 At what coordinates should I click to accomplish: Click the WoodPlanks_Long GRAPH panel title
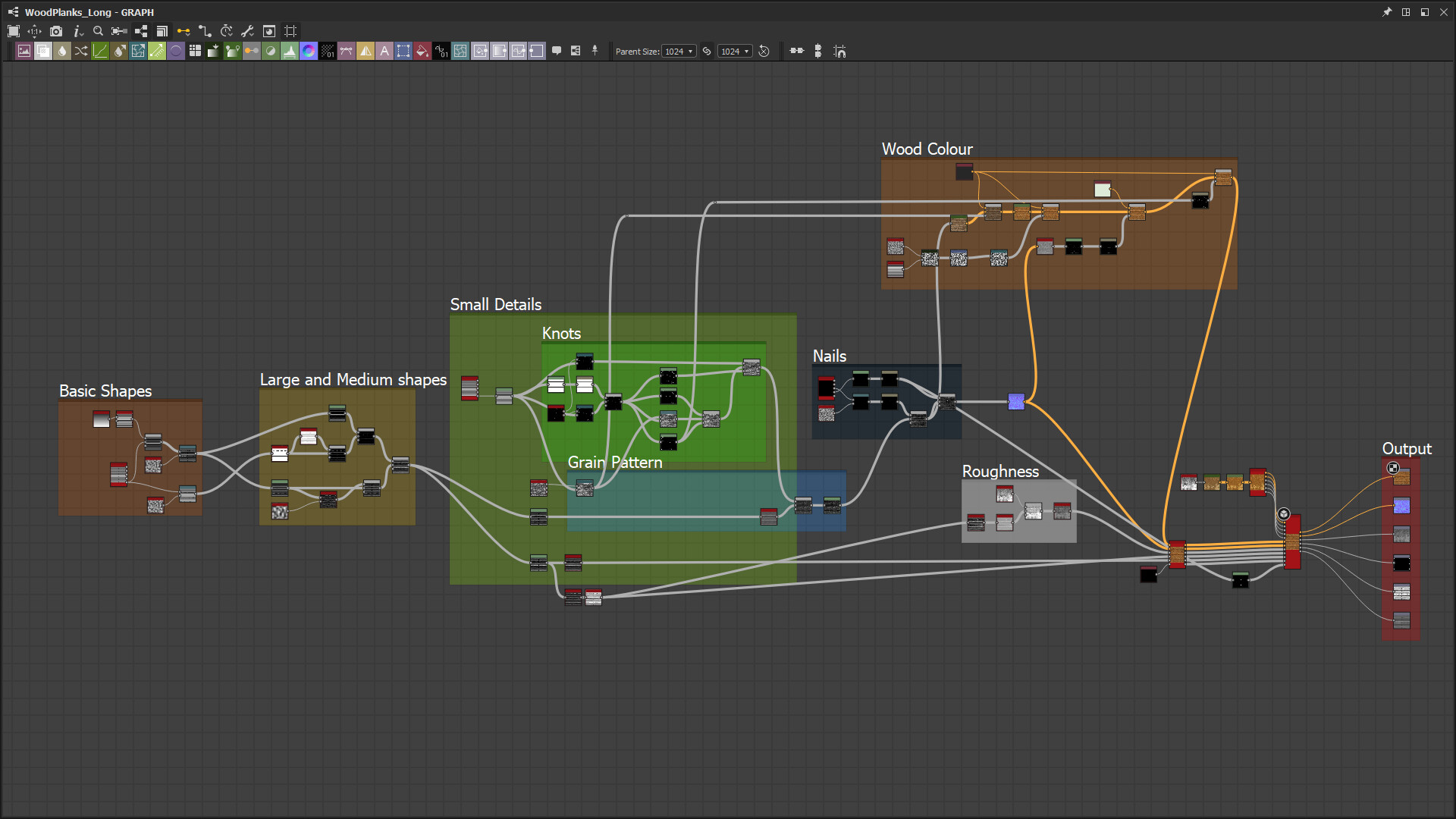[89, 12]
